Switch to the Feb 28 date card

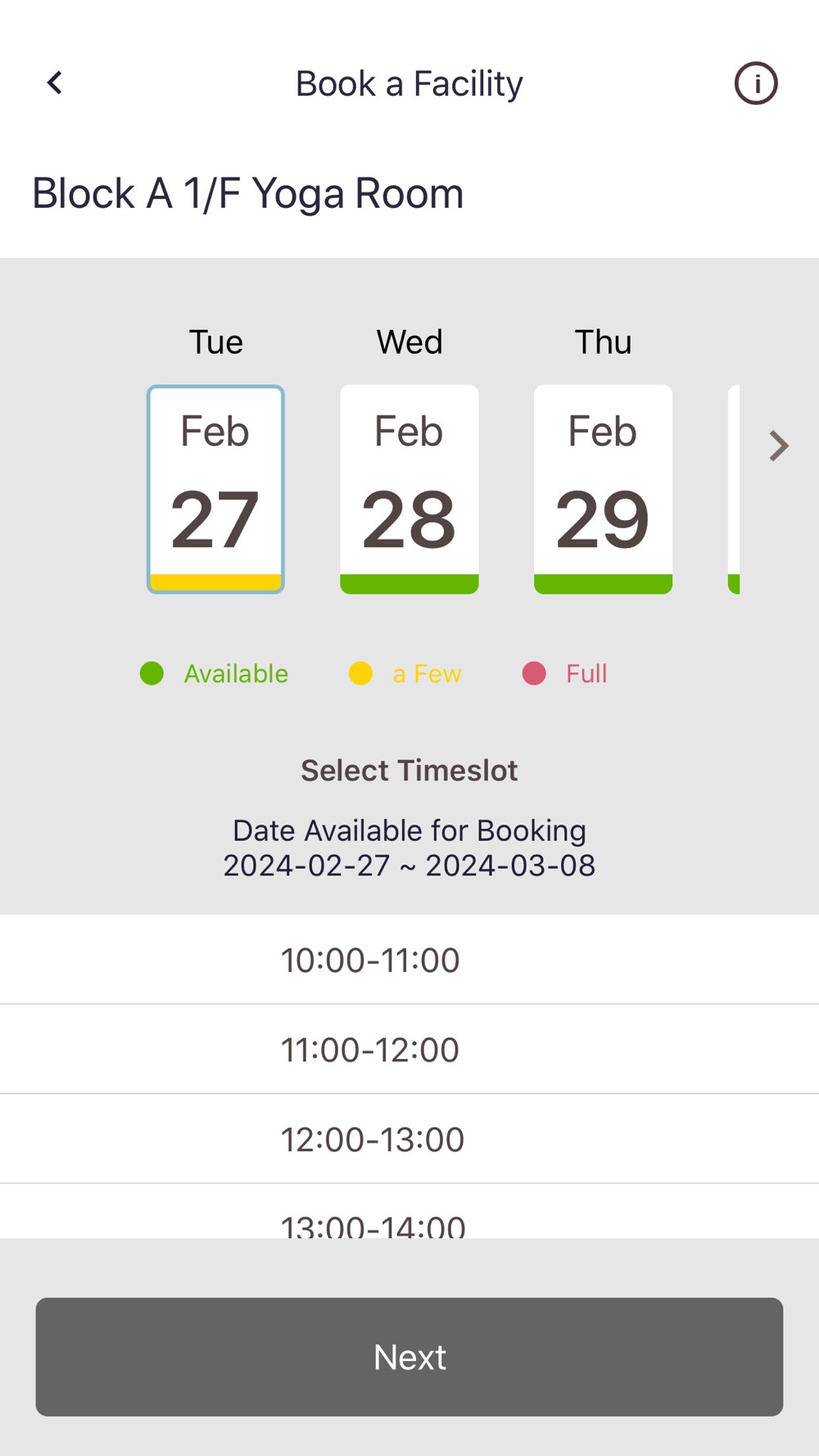(409, 487)
